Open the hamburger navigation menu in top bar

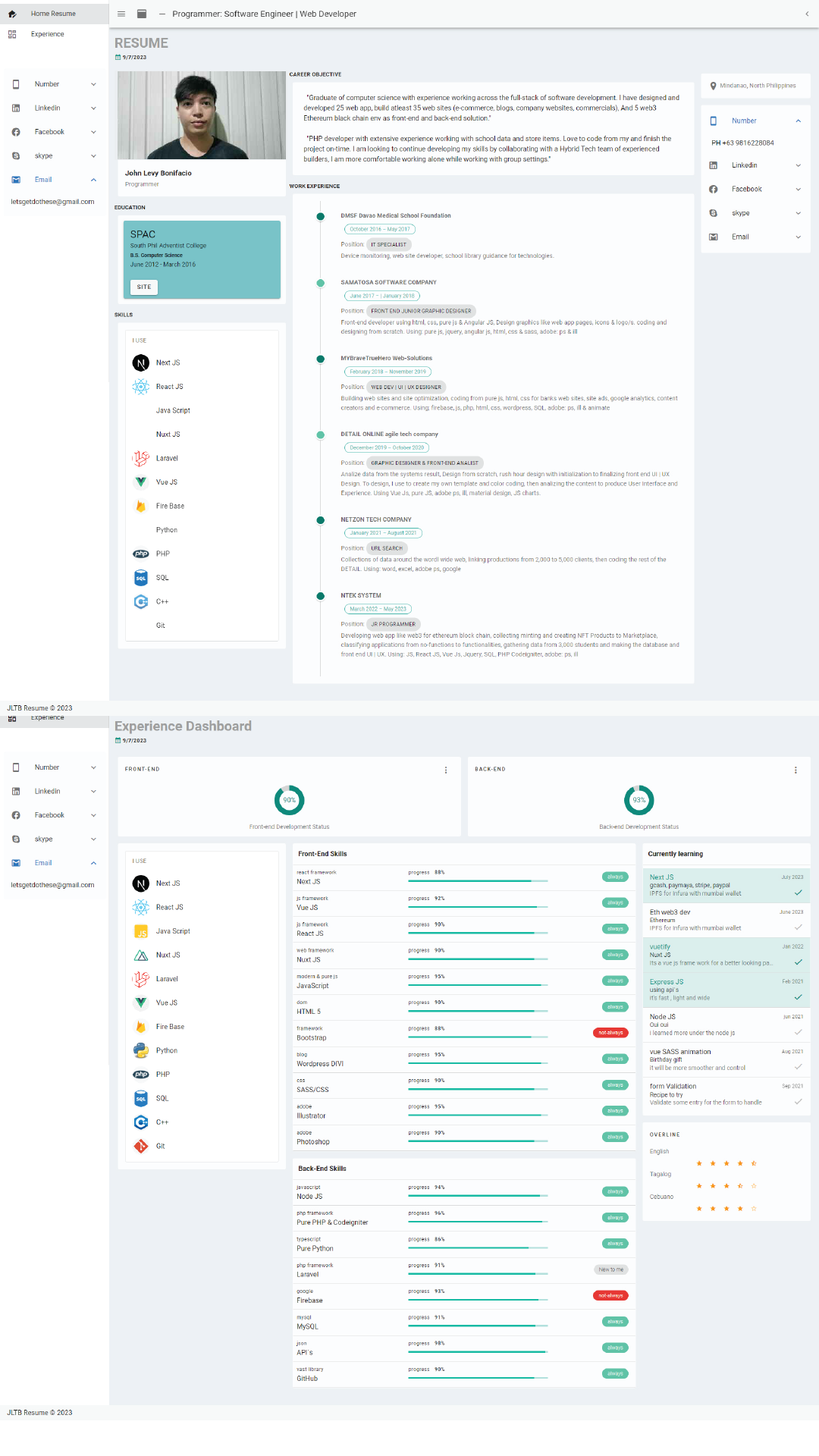(x=121, y=14)
